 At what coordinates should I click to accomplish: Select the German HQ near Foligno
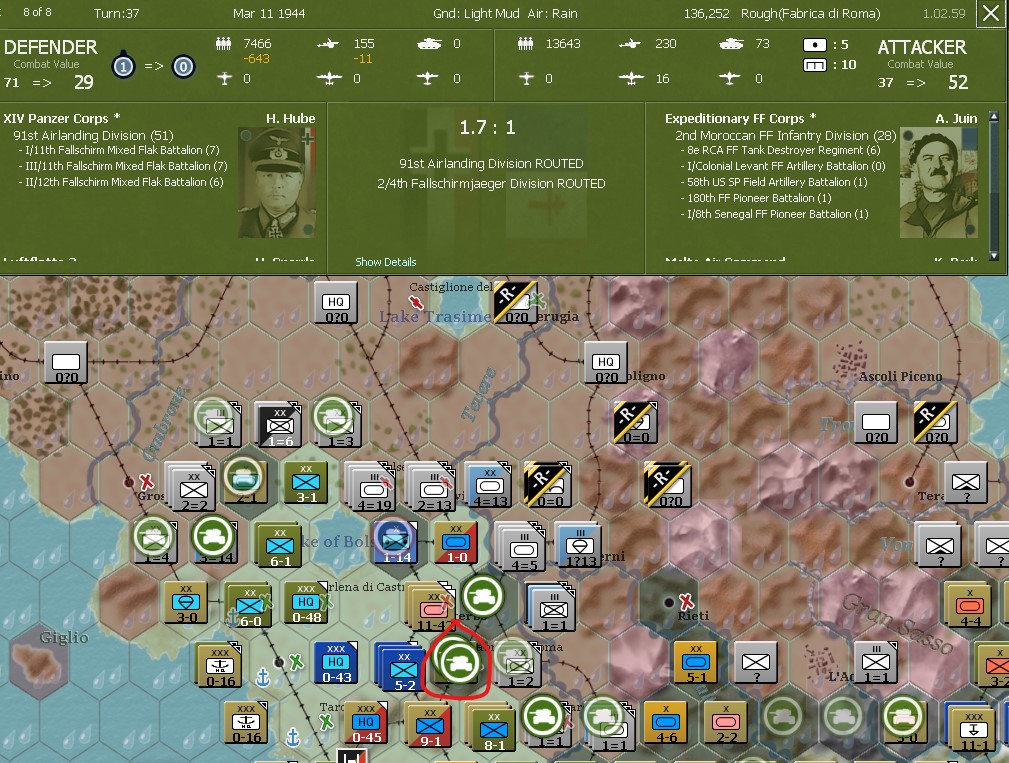pos(606,362)
